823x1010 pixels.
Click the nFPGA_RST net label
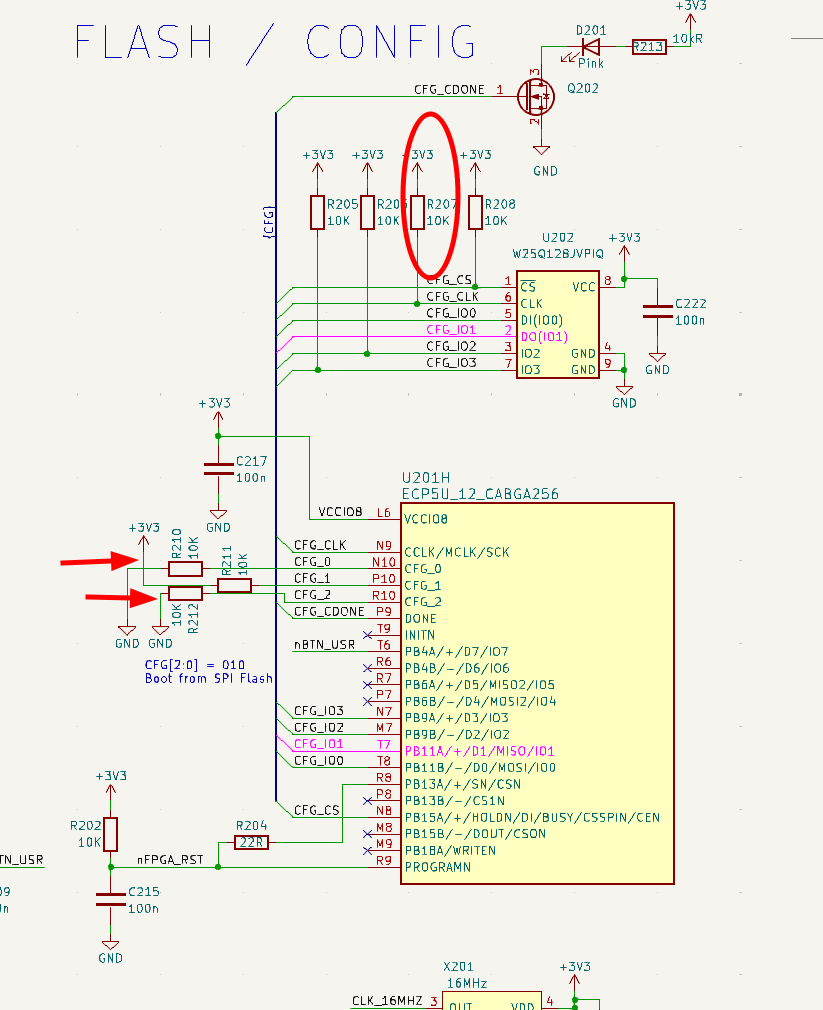[x=170, y=859]
